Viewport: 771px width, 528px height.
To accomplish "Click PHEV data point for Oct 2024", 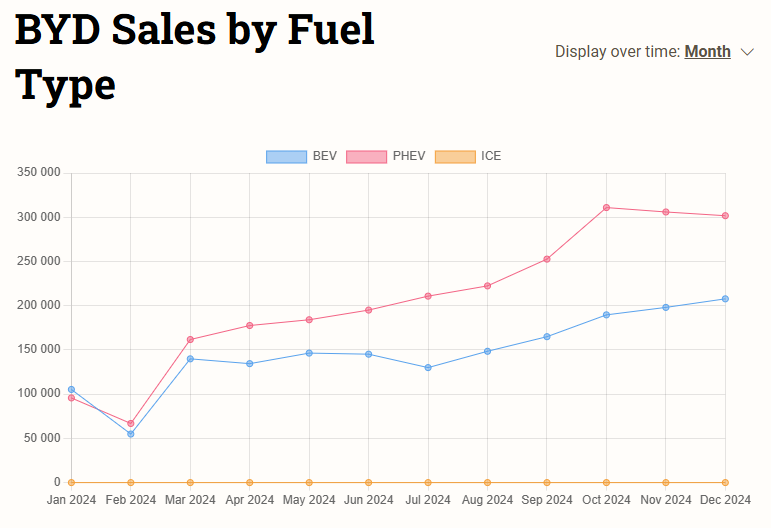I will coord(606,208).
